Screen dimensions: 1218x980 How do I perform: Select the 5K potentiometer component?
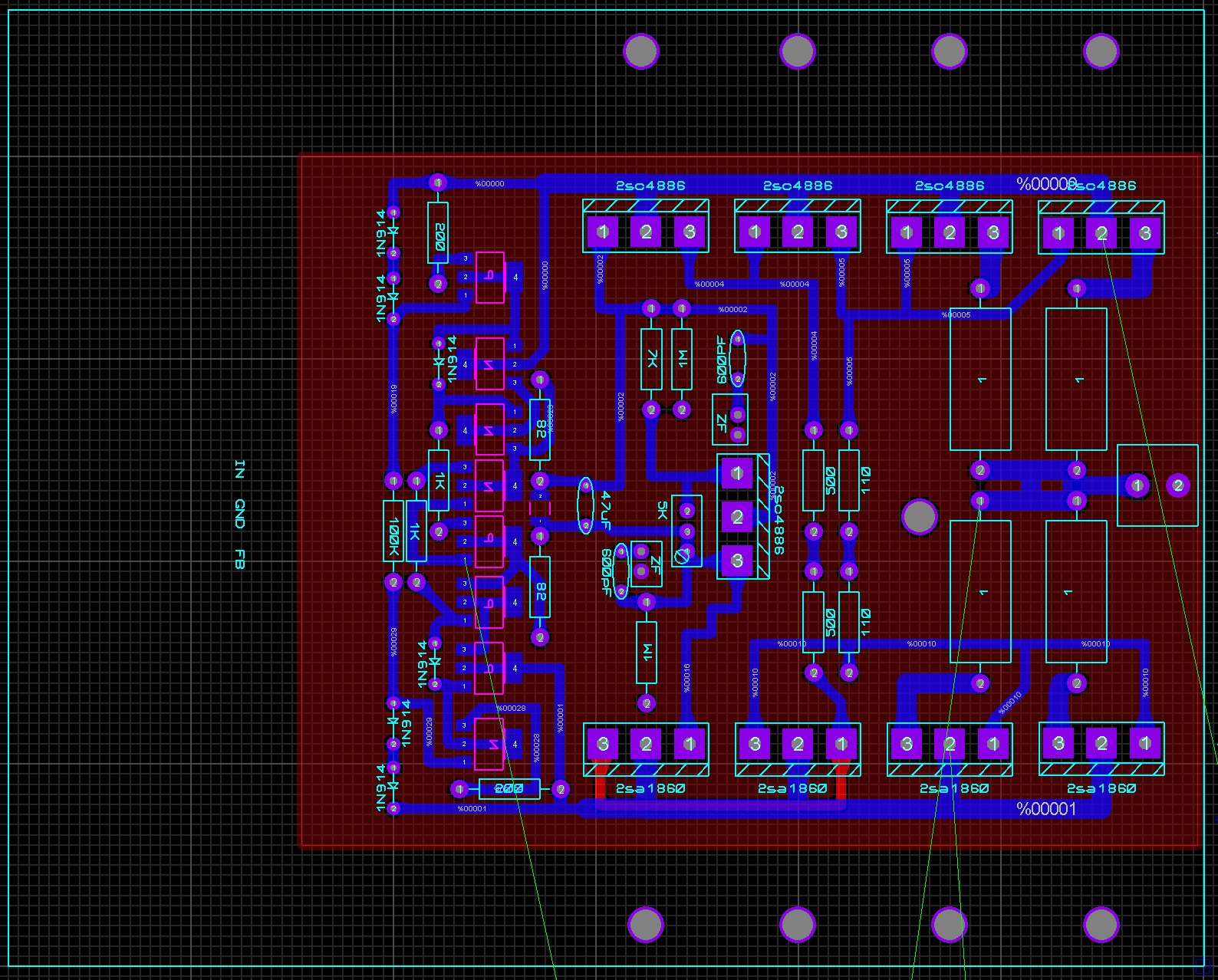click(686, 531)
